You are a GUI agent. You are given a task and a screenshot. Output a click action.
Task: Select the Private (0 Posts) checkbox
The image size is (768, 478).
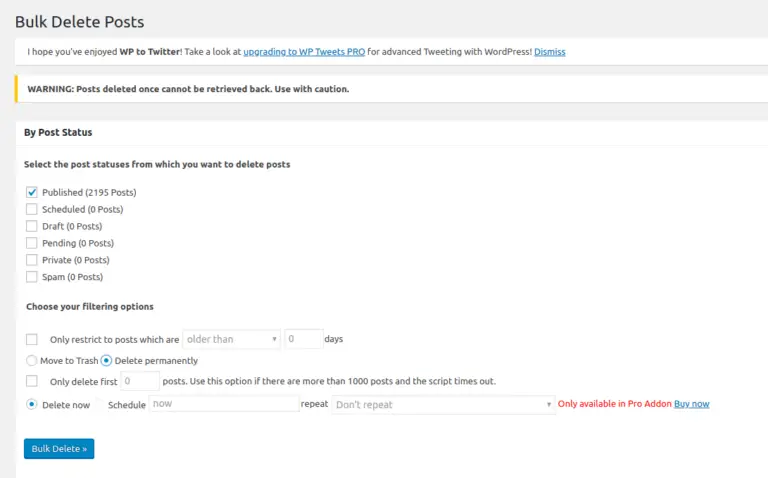[x=32, y=260]
